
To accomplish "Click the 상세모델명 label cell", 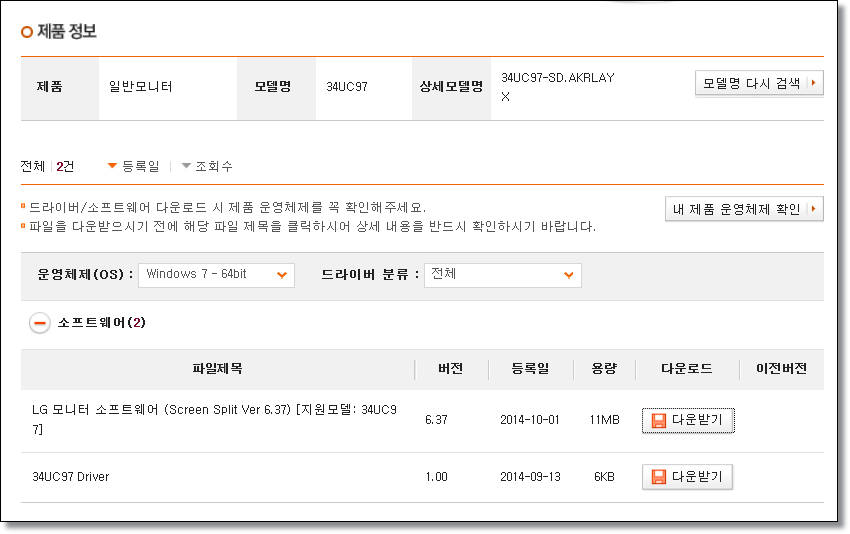I will (x=451, y=87).
